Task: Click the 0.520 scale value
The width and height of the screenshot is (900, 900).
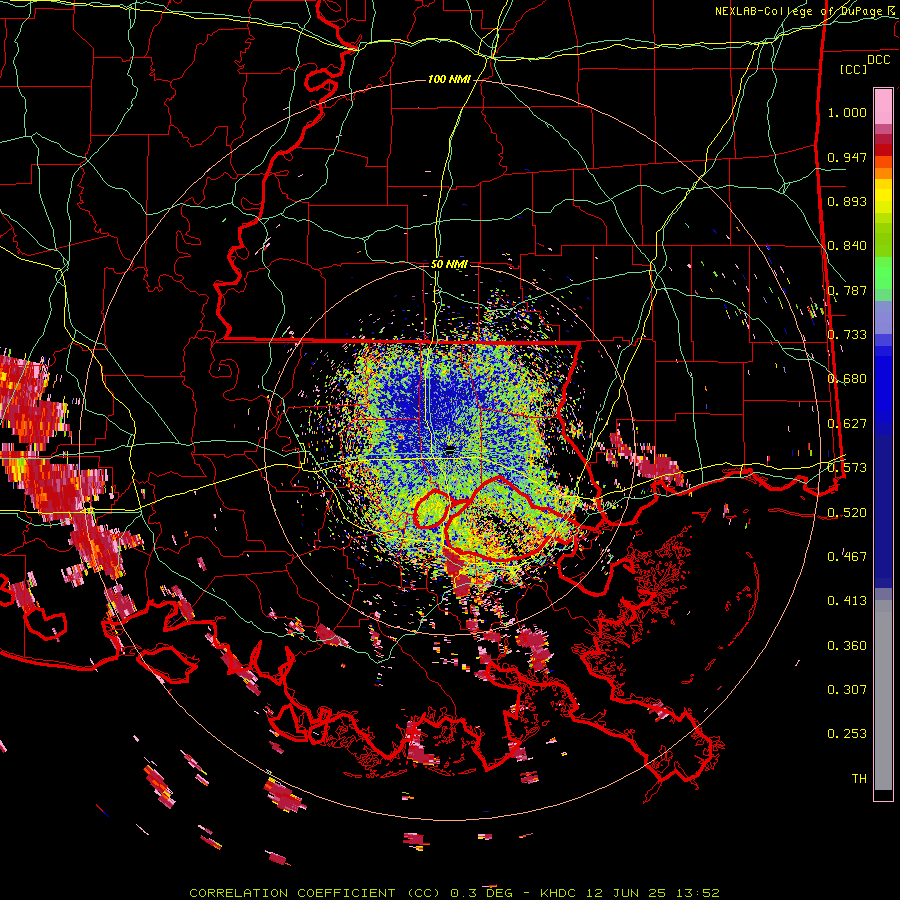Action: pos(847,512)
